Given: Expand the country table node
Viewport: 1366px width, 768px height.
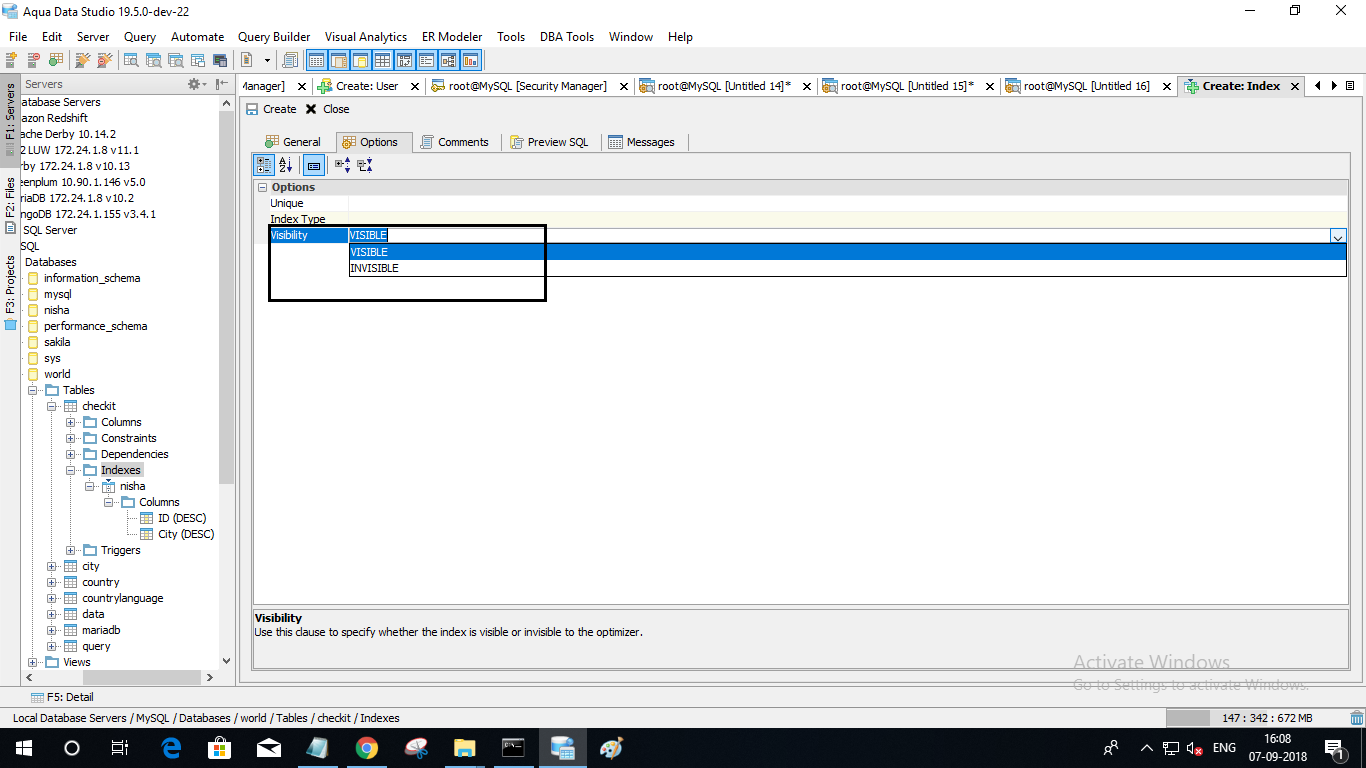Looking at the screenshot, I should pos(52,582).
